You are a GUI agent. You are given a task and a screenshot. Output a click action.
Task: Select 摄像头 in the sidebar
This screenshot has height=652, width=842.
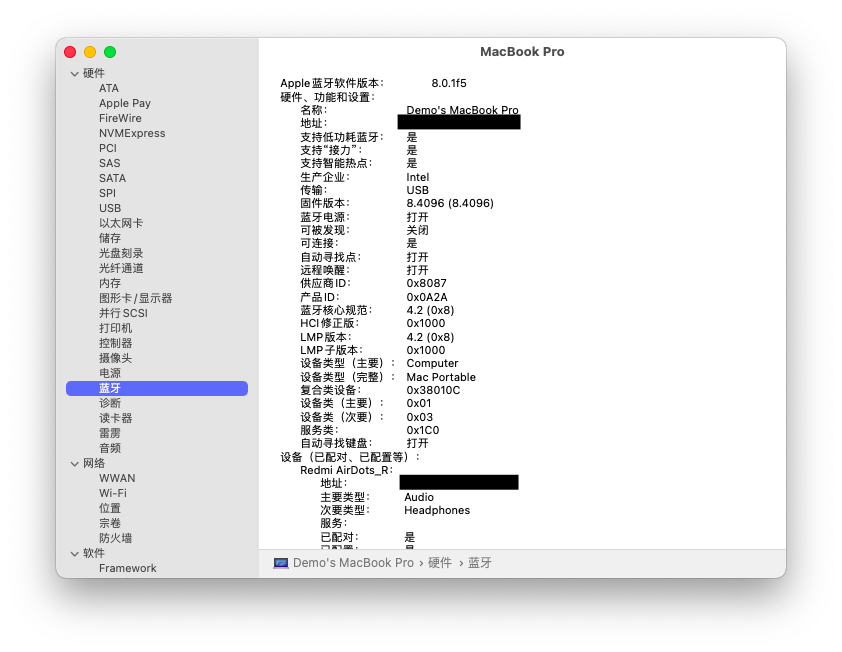(115, 358)
